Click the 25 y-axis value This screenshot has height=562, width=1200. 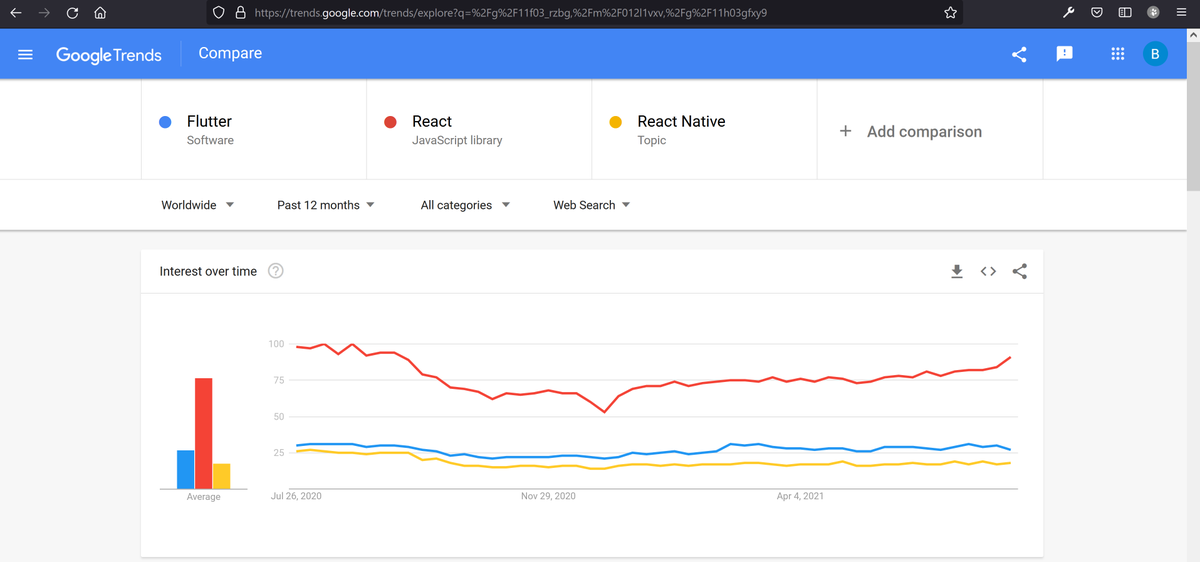279,453
